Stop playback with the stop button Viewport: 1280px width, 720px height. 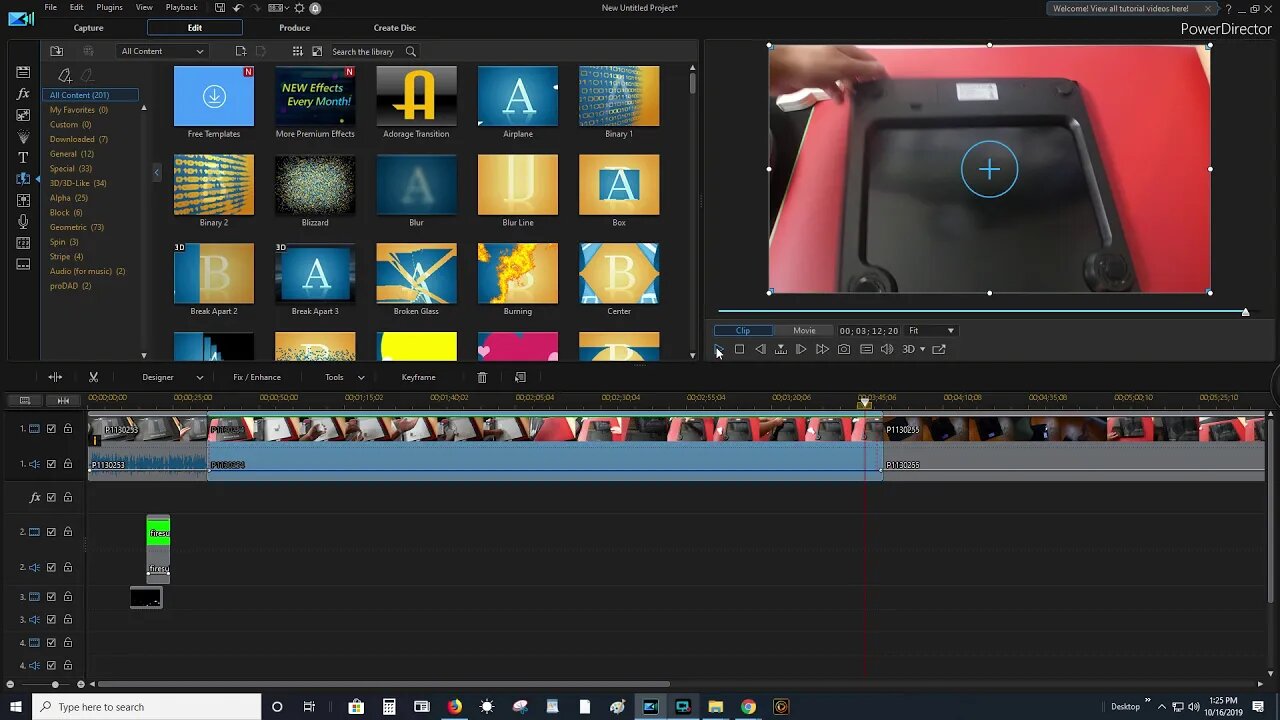[739, 349]
